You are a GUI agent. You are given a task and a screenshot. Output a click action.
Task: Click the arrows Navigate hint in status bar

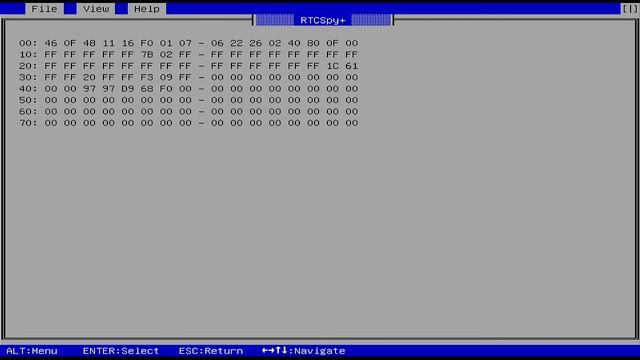coord(303,351)
